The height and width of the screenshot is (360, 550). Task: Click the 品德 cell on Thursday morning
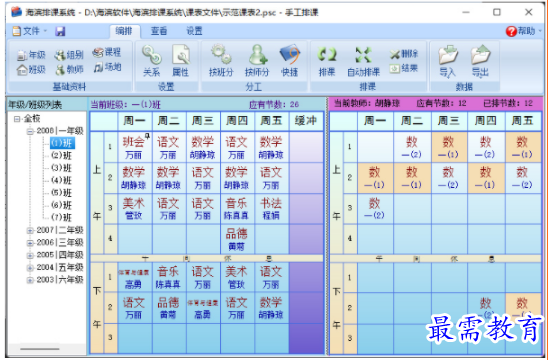(237, 239)
